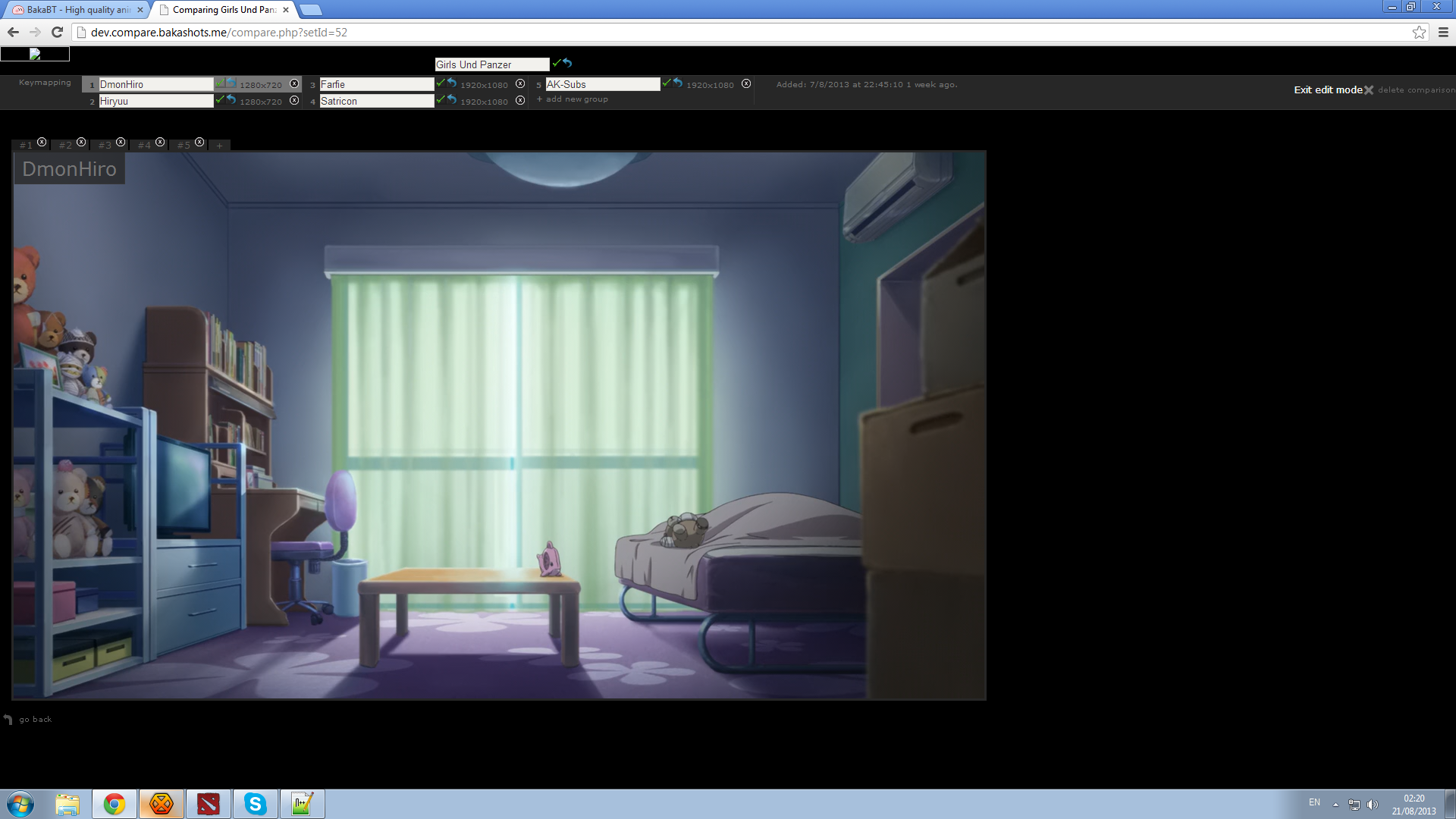Confirm the Girls Und Panzer title edit
Viewport: 1456px width, 819px height.
coord(556,63)
